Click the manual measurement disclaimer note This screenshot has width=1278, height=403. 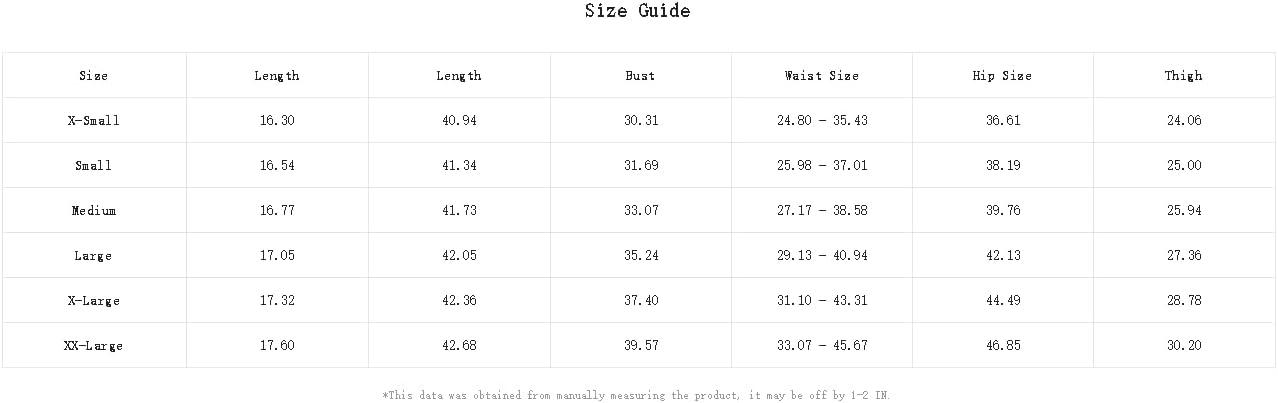point(636,396)
